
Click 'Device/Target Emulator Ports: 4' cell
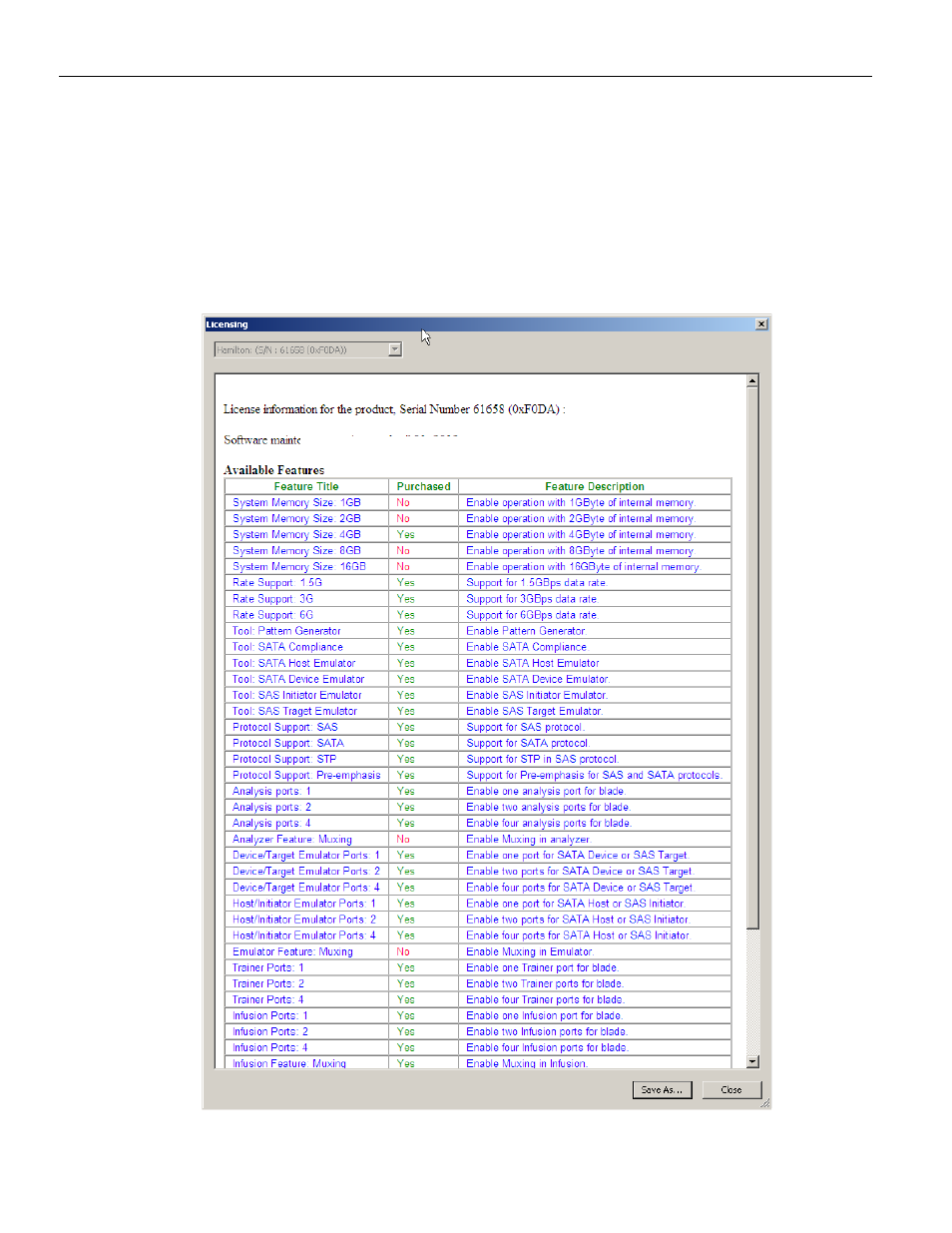pyautogui.click(x=306, y=887)
